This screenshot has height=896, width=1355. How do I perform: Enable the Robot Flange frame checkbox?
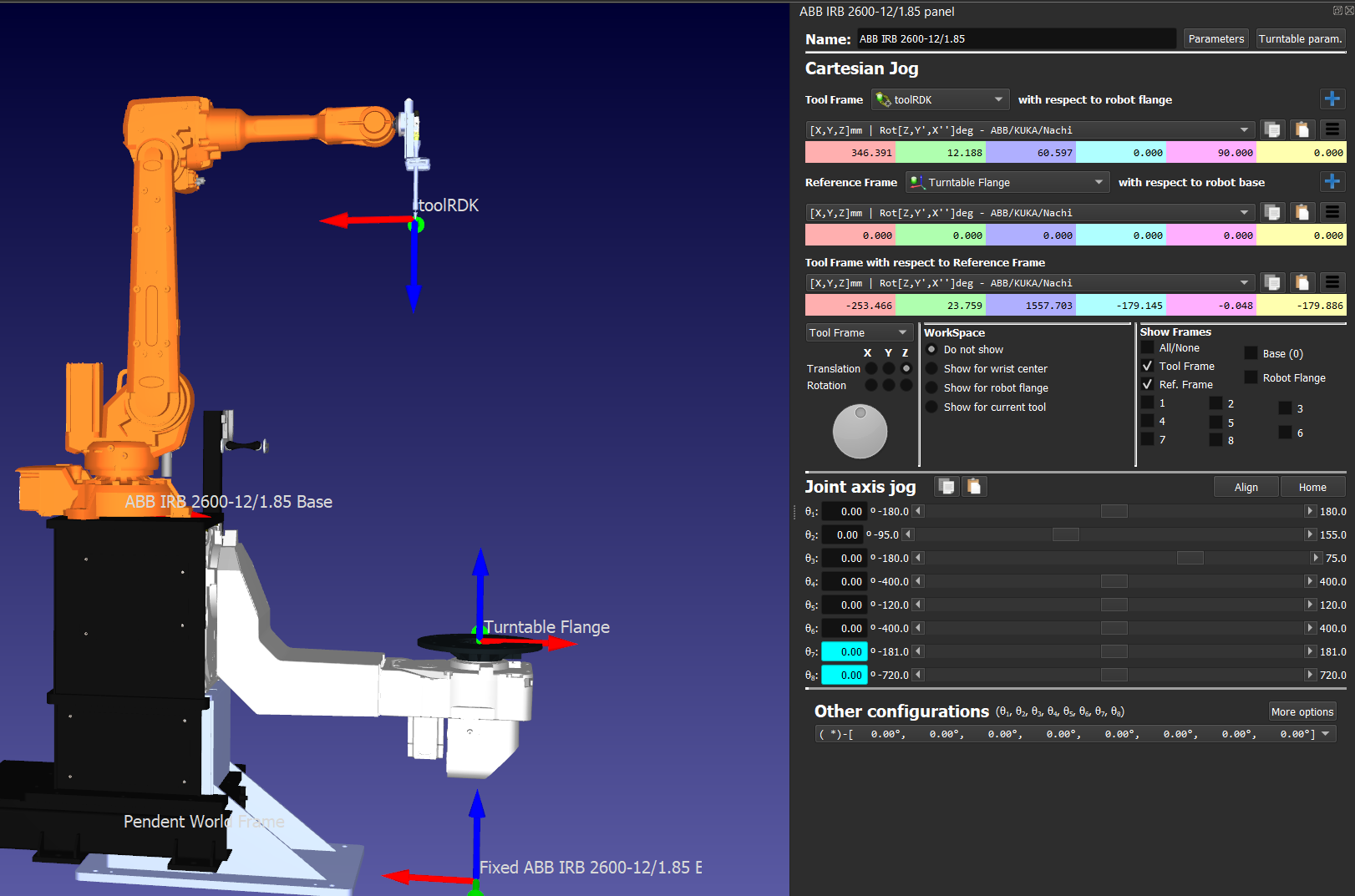[1251, 377]
